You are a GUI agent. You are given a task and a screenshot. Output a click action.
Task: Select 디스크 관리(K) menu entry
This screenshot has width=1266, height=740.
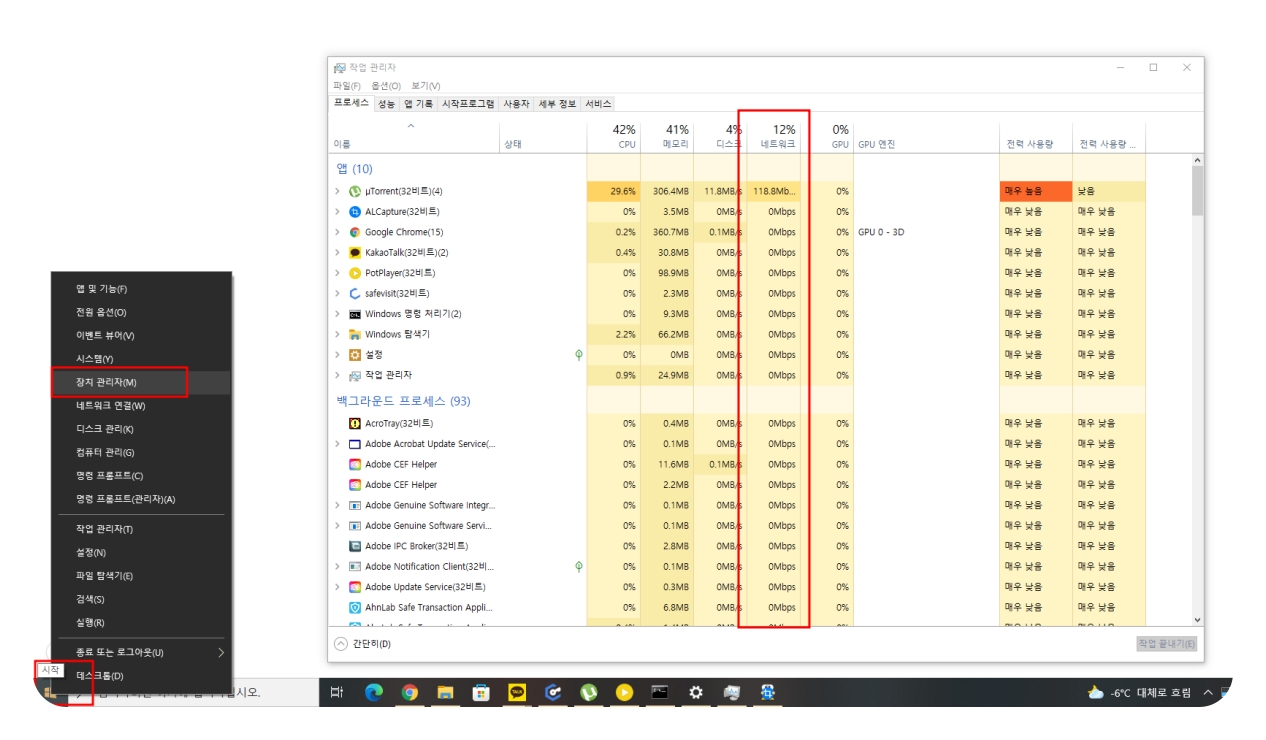(141, 429)
